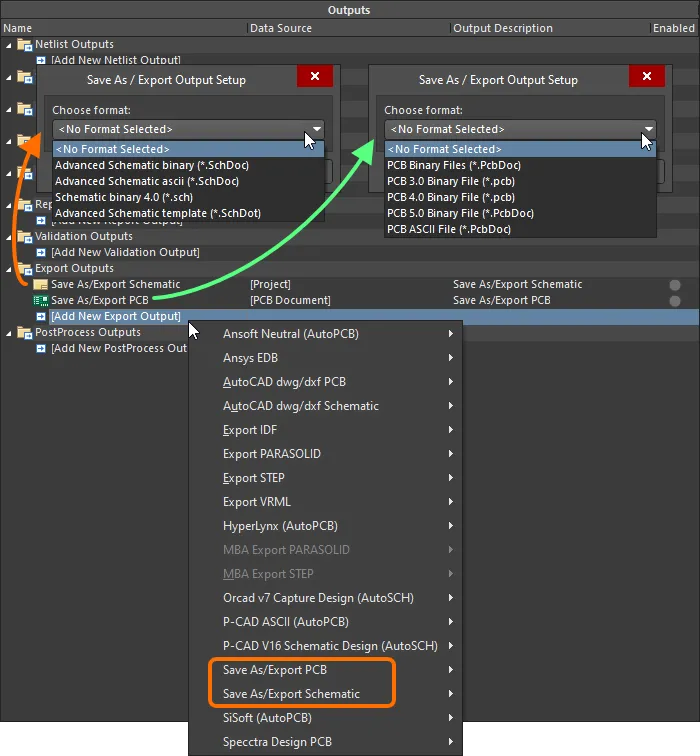Select PCB 5.0 Binary File (*.PcbDoc) format
The height and width of the screenshot is (756, 700).
(521, 213)
